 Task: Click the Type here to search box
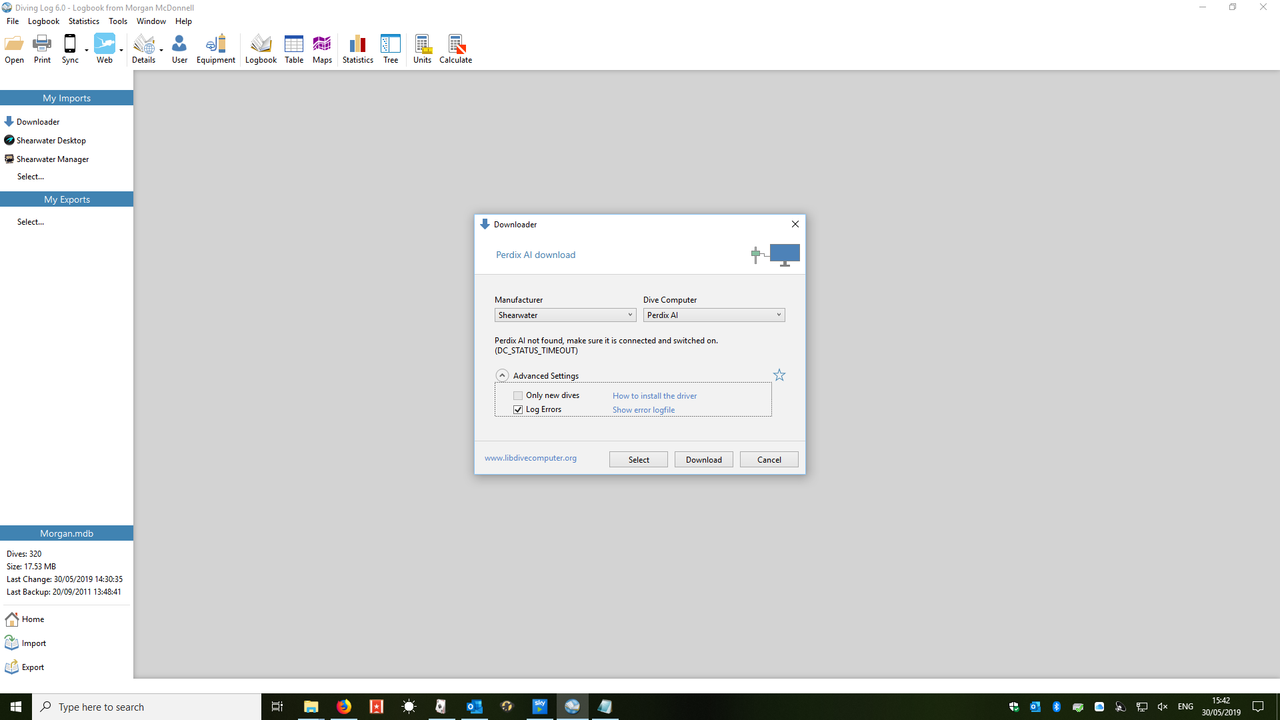pos(145,706)
